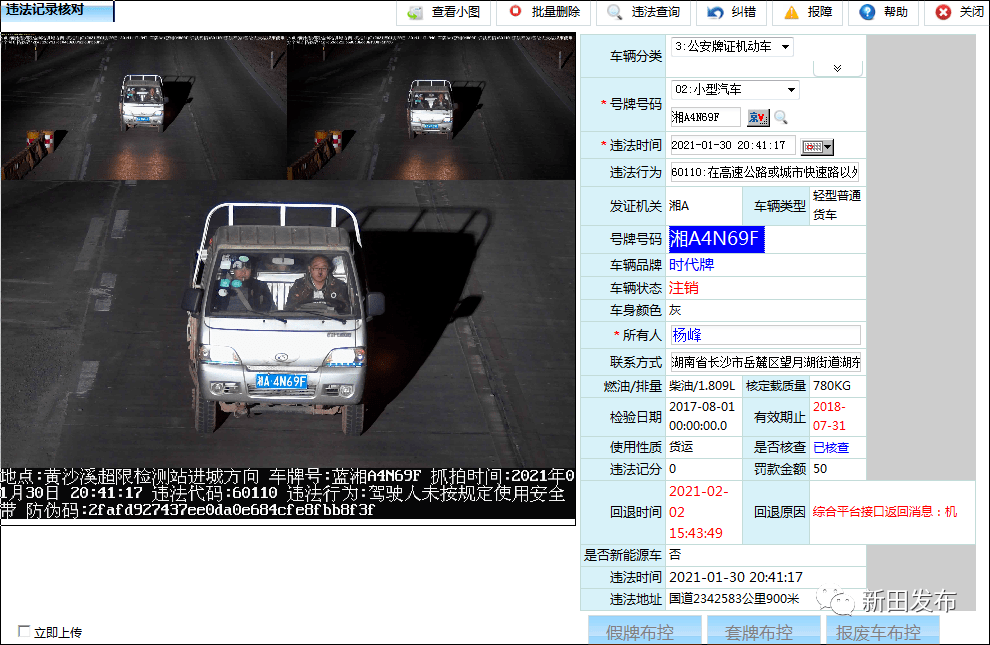
Task: Expand the double-chevron panel under 车辆分类
Action: [838, 68]
